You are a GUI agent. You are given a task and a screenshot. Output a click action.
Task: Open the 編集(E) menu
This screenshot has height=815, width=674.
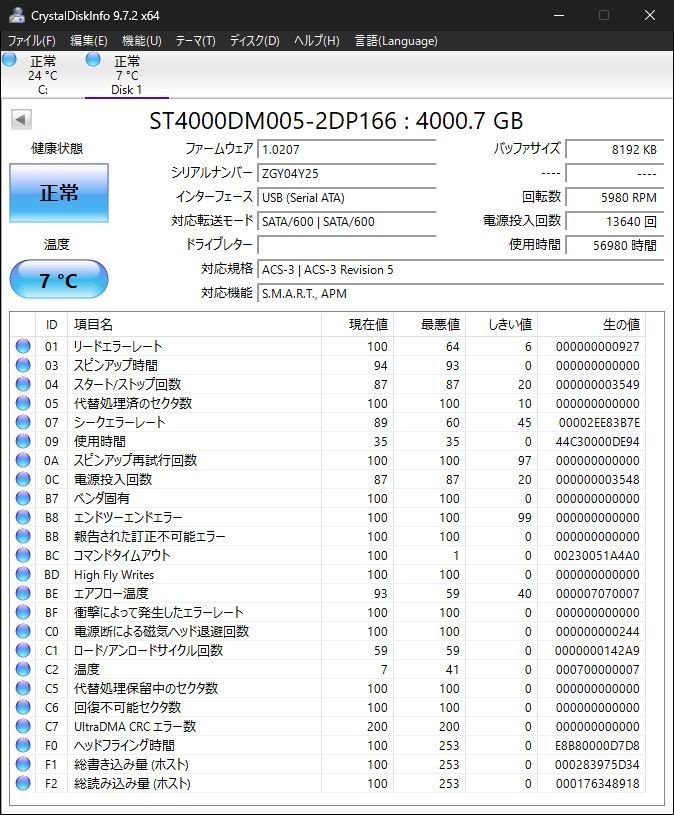point(88,41)
